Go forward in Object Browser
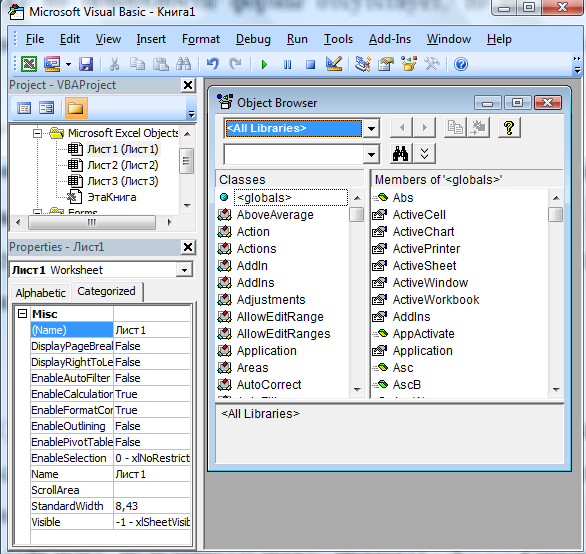Image resolution: width=586 pixels, height=554 pixels. (424, 127)
